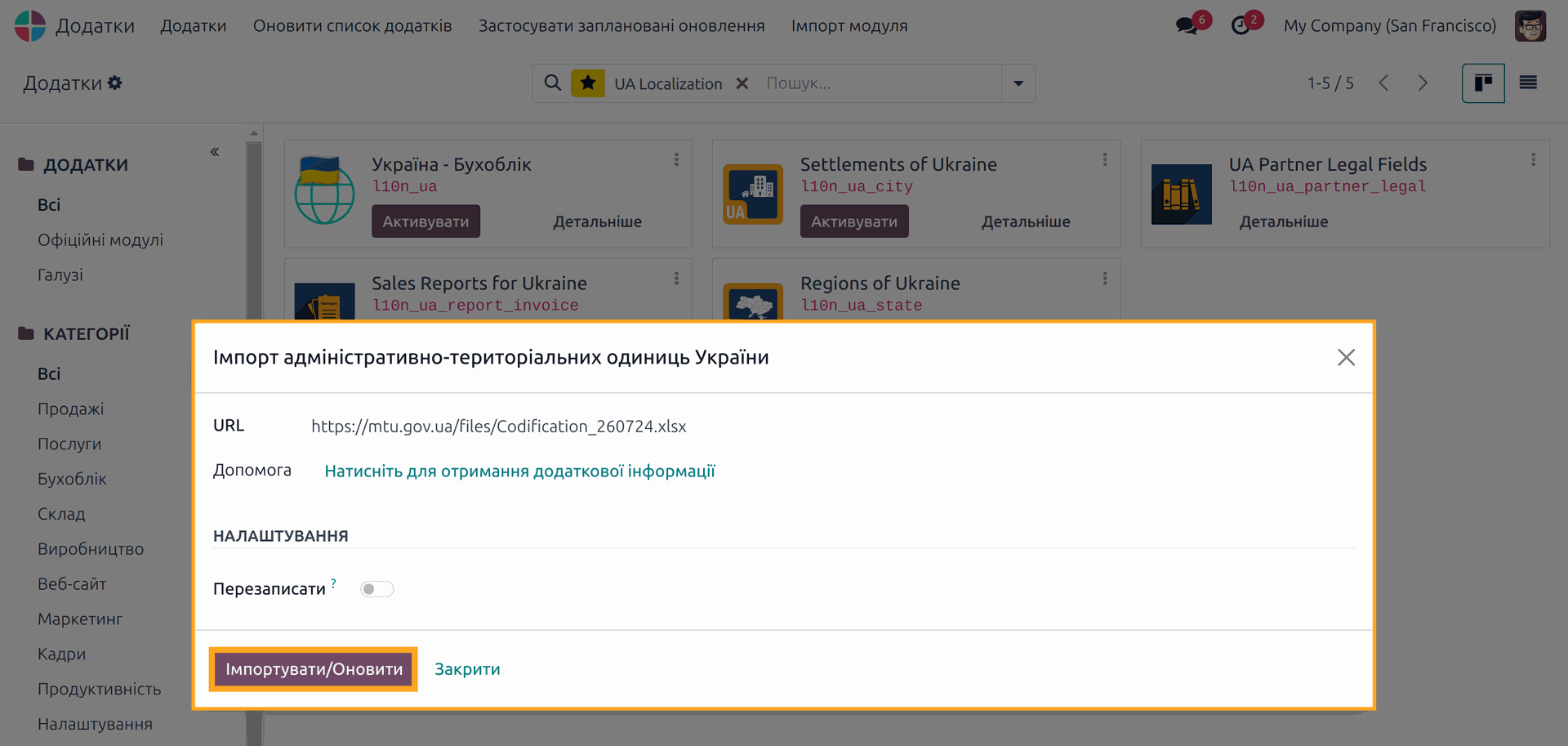The height and width of the screenshot is (746, 1568).
Task: Switch to list view
Action: click(x=1528, y=83)
